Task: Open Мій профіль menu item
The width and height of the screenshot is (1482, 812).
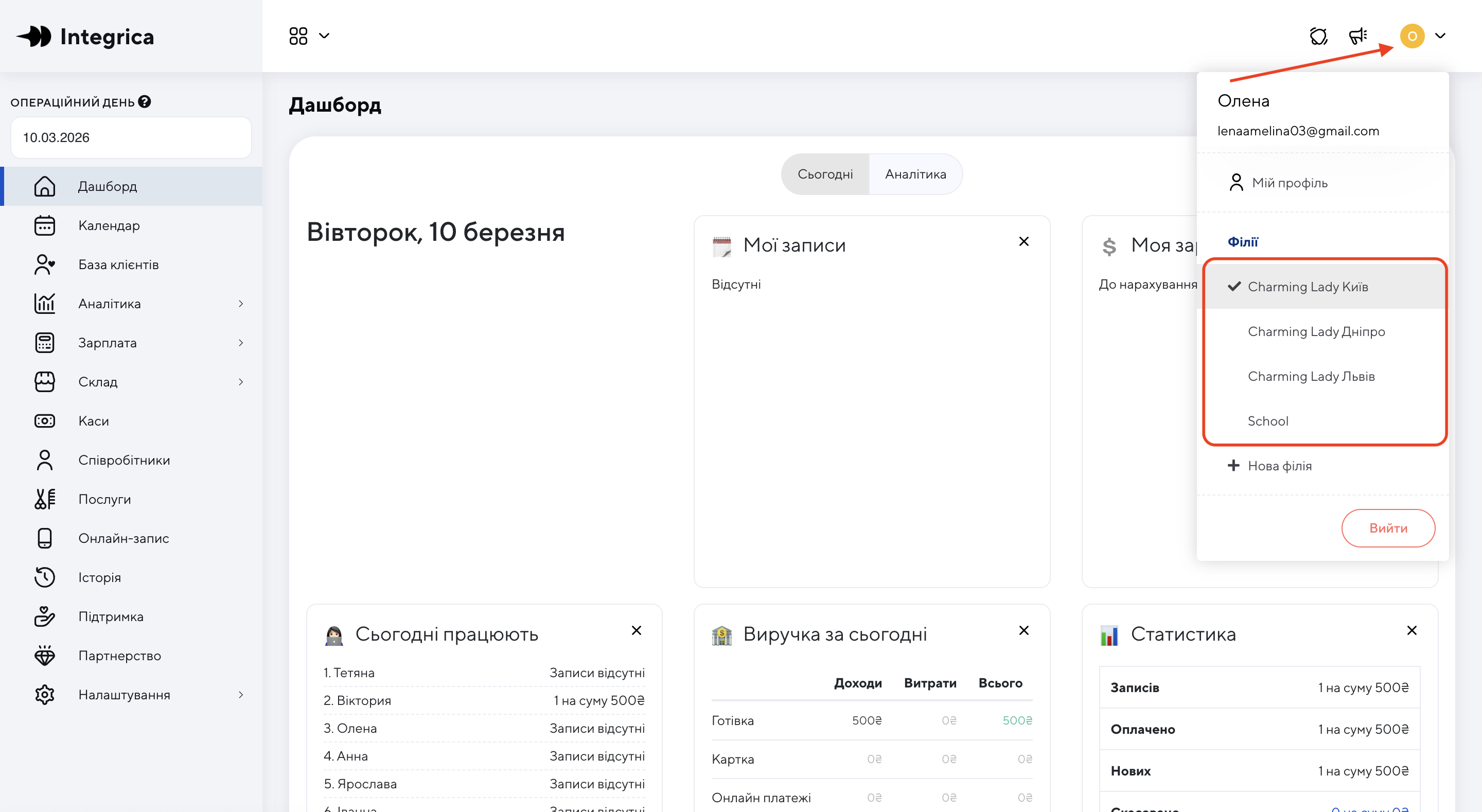Action: [x=1289, y=183]
